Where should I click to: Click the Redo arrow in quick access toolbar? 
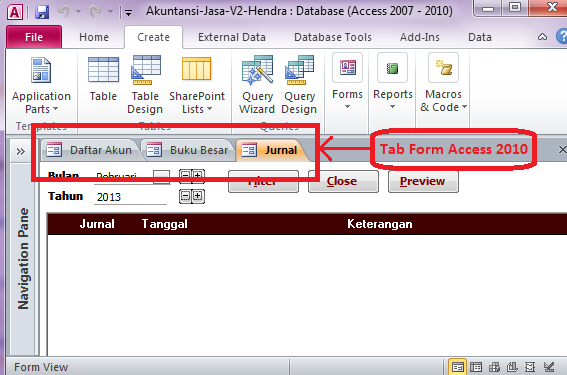point(95,12)
